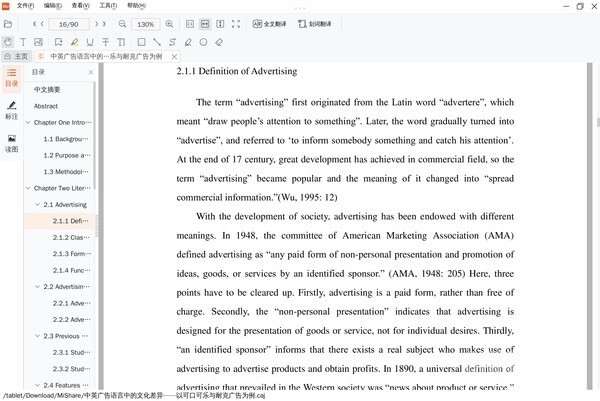
Task: Collapse the 2.1 Advertising outline node
Action: point(37,204)
